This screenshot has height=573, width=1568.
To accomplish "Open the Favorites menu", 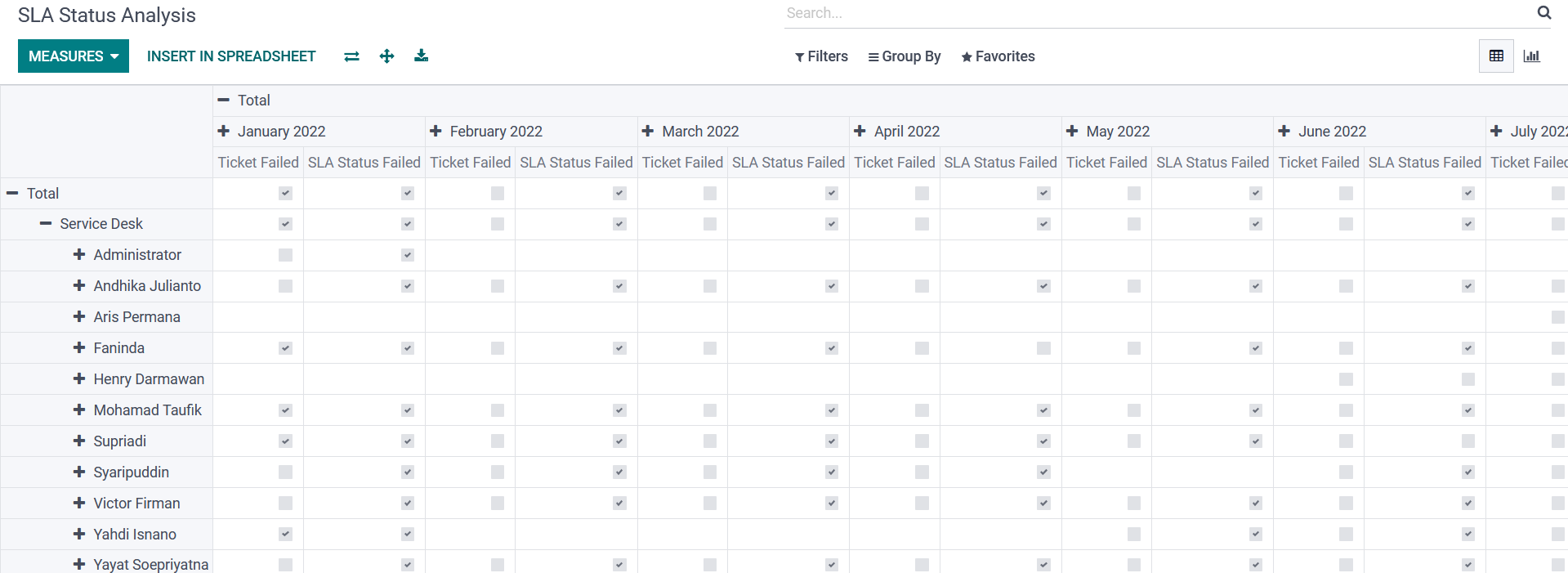I will 998,56.
